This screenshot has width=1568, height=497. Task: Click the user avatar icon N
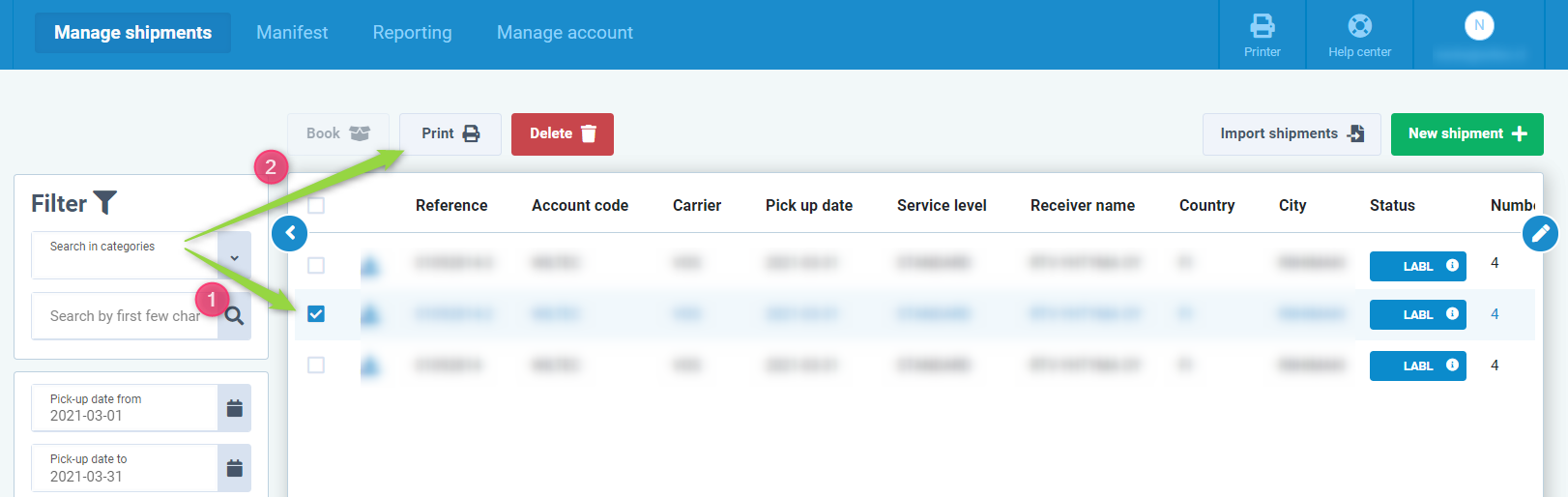(x=1479, y=26)
